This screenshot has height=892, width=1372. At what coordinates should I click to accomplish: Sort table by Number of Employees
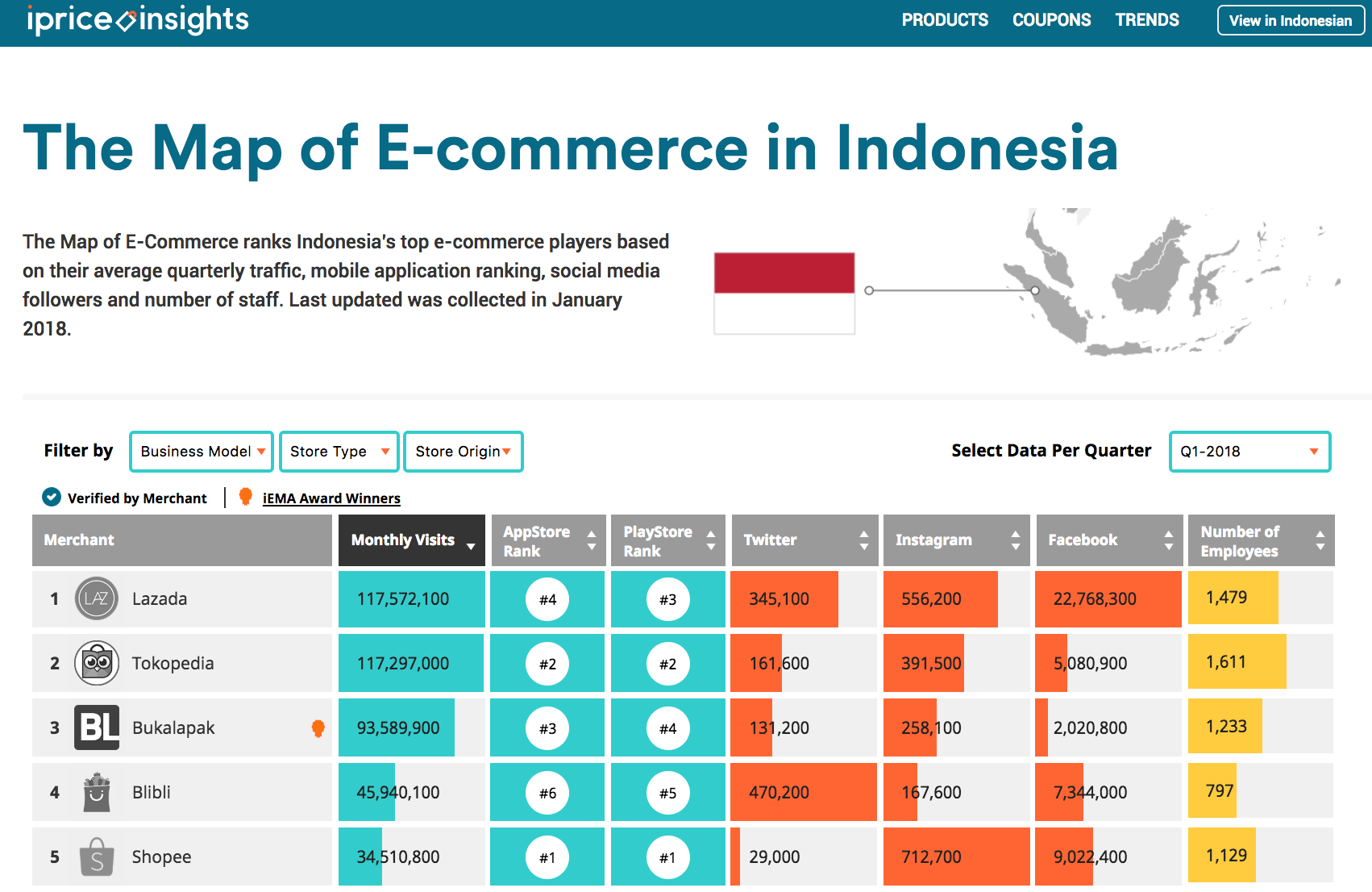coord(1262,540)
